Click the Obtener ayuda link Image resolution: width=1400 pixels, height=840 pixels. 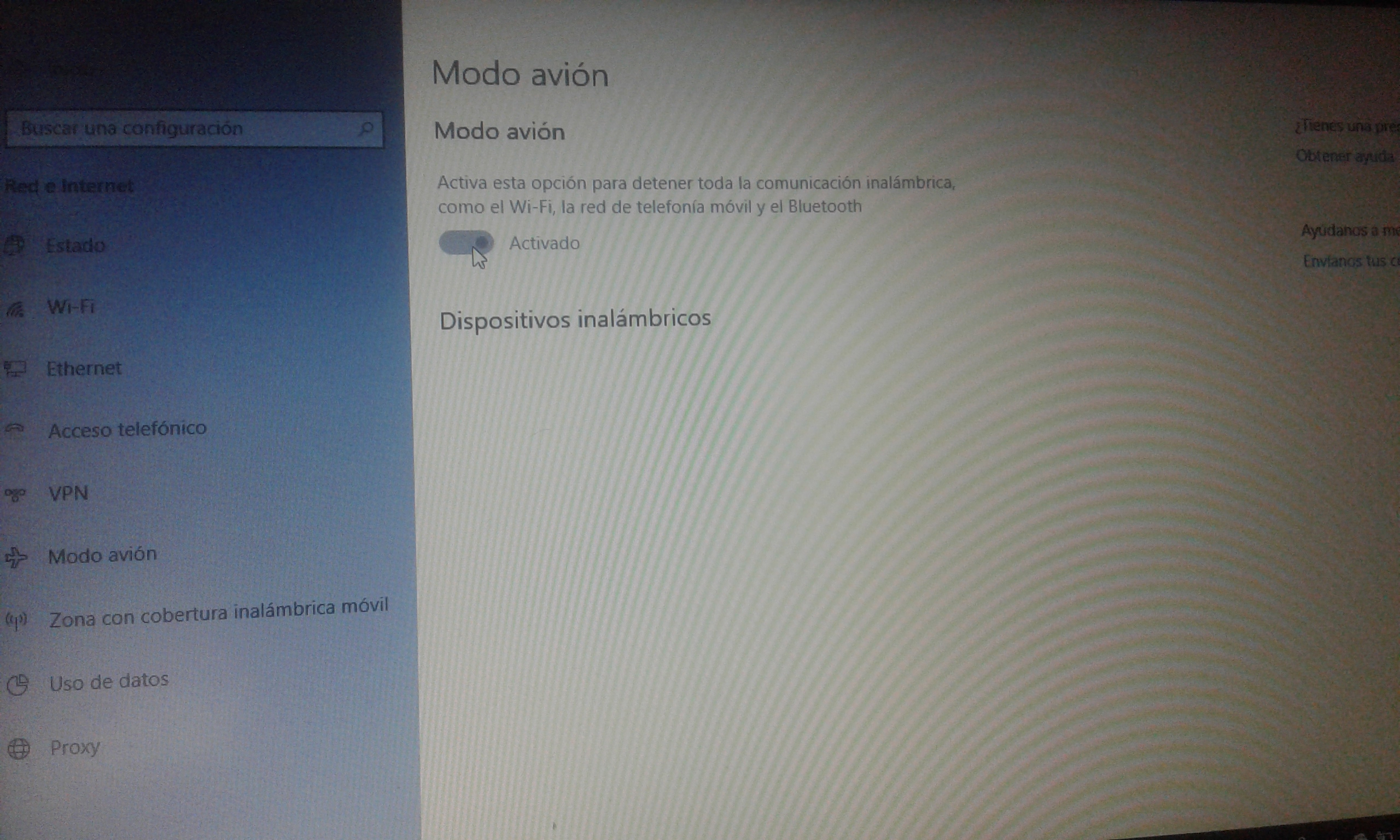coord(1345,156)
